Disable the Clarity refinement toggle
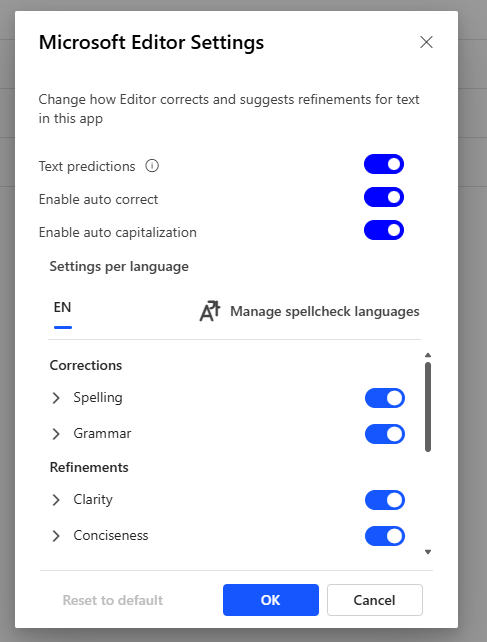 tap(385, 500)
